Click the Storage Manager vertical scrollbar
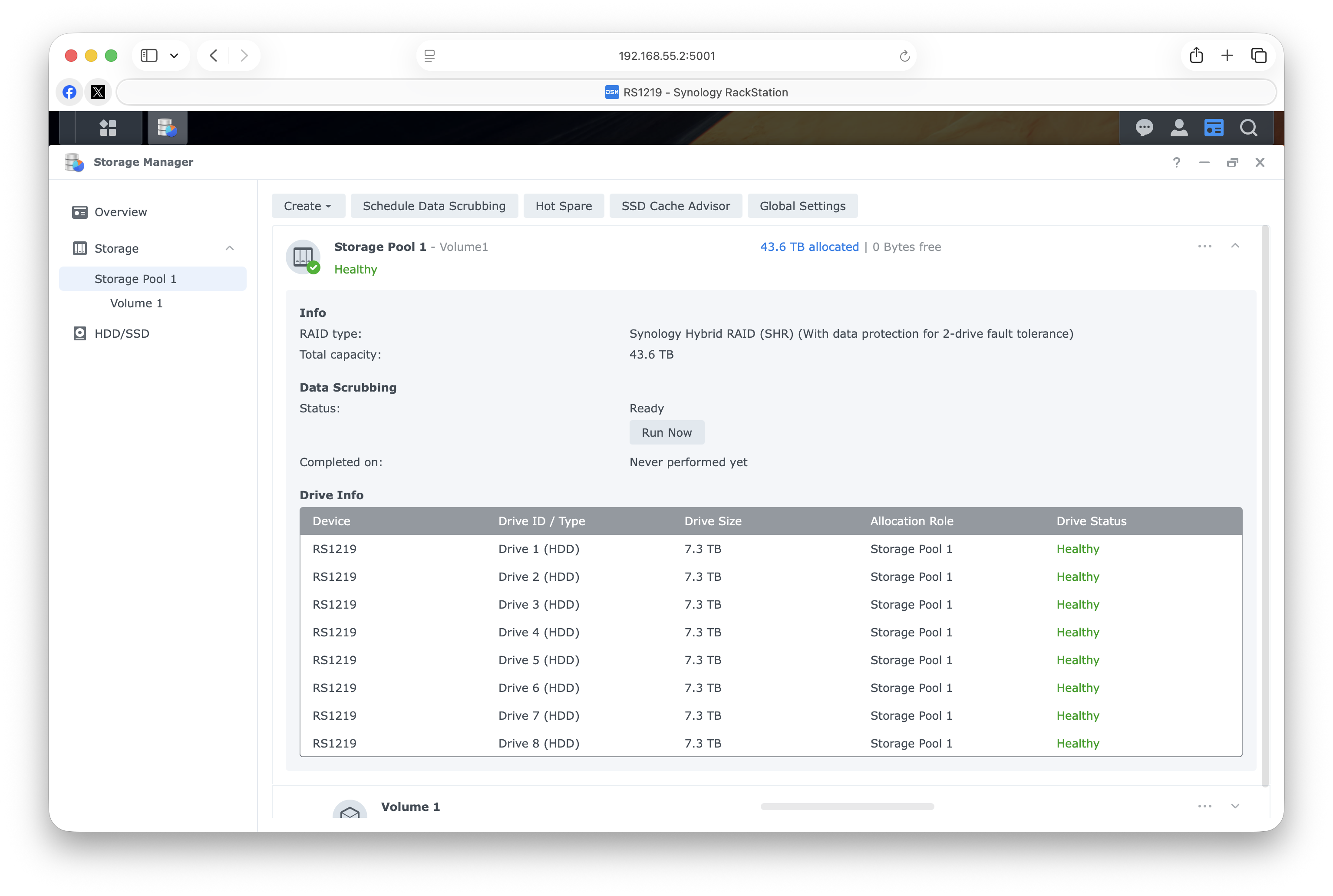Screen dimensions: 1333x896 tap(1266, 506)
